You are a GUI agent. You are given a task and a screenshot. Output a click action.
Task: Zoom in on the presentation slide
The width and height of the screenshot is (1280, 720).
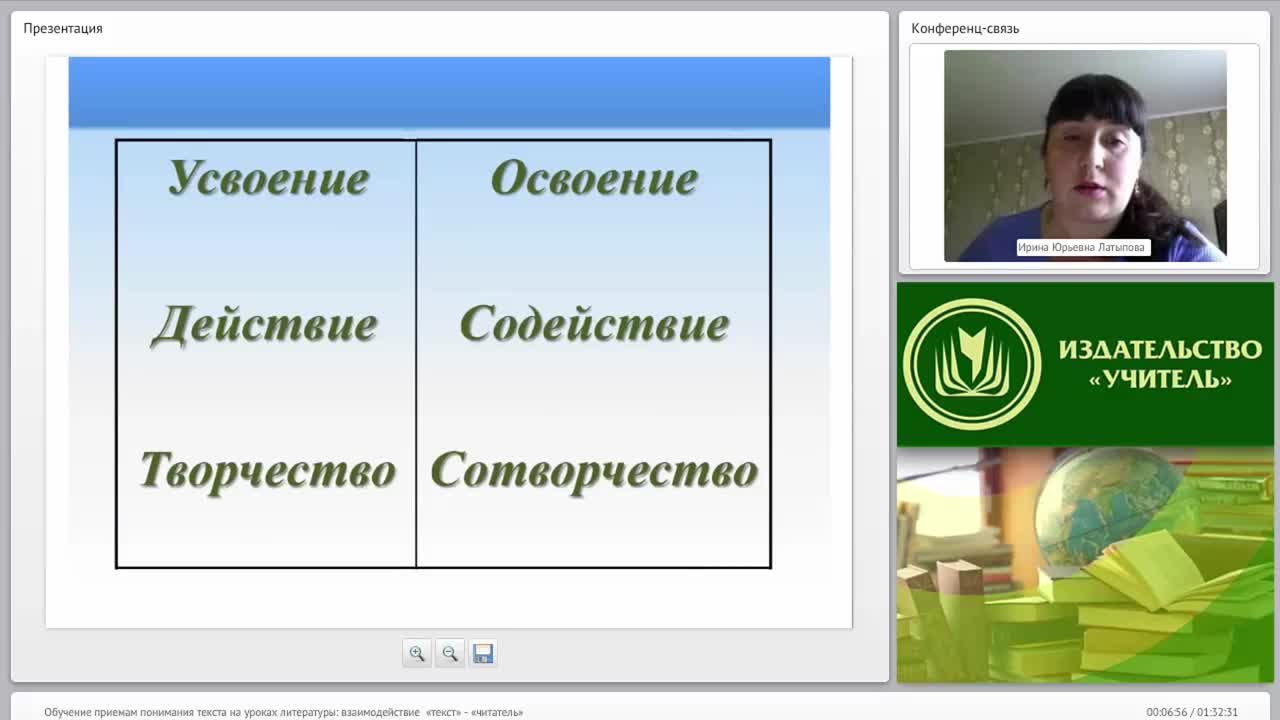[417, 653]
